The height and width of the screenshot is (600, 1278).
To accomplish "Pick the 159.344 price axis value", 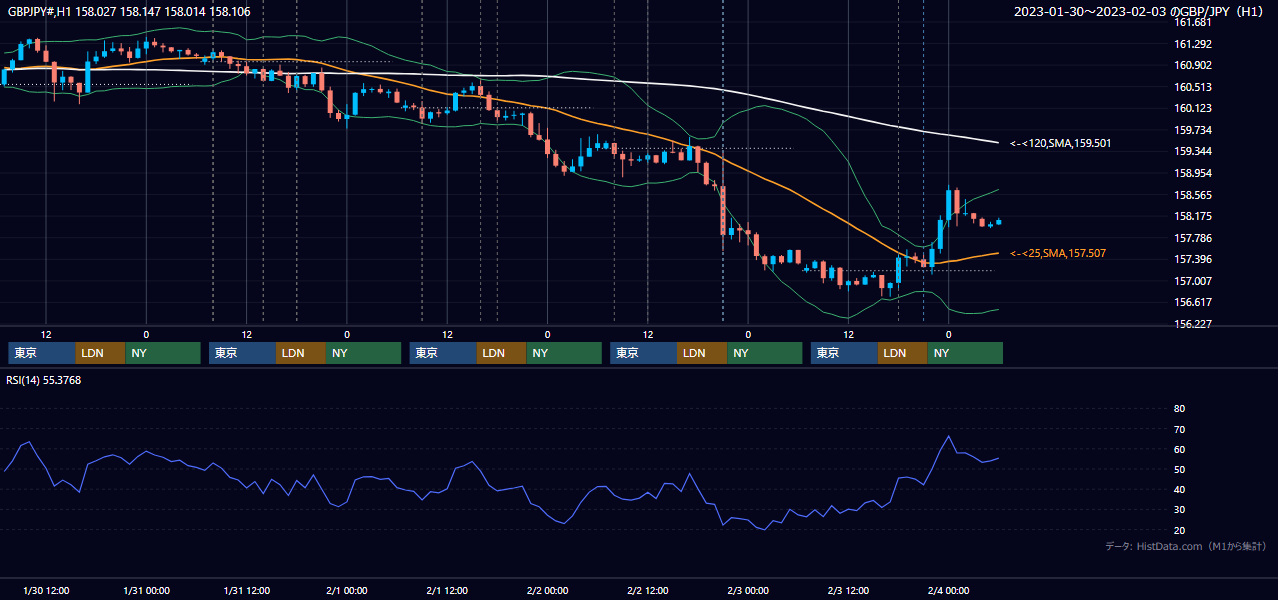I will tap(1192, 152).
